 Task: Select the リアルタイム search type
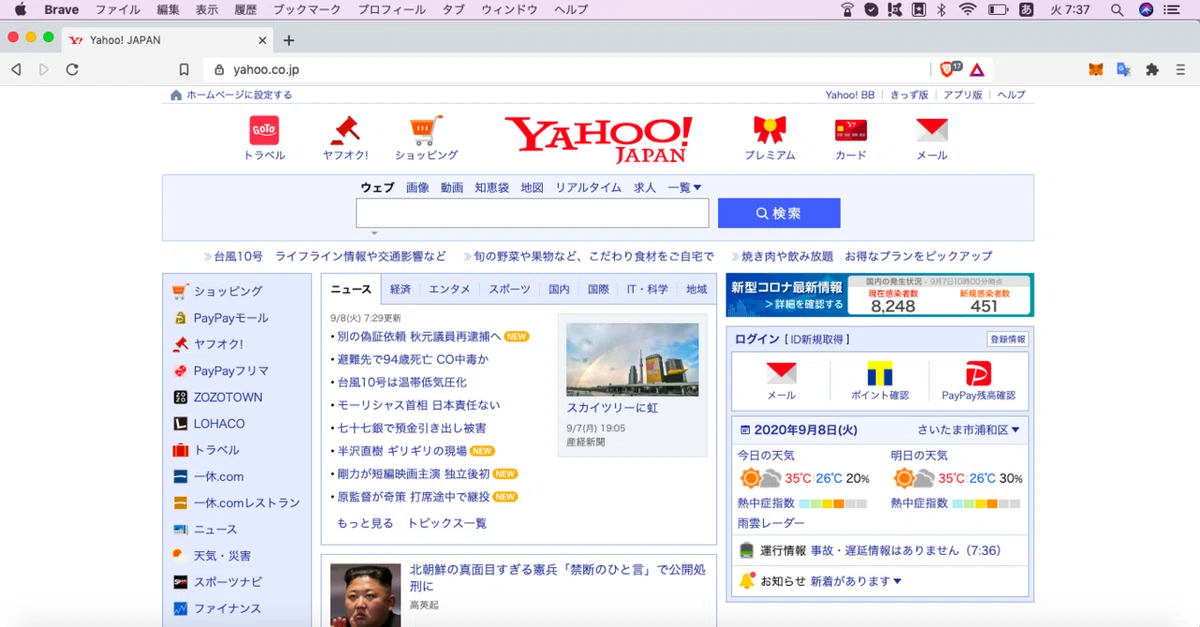click(588, 187)
